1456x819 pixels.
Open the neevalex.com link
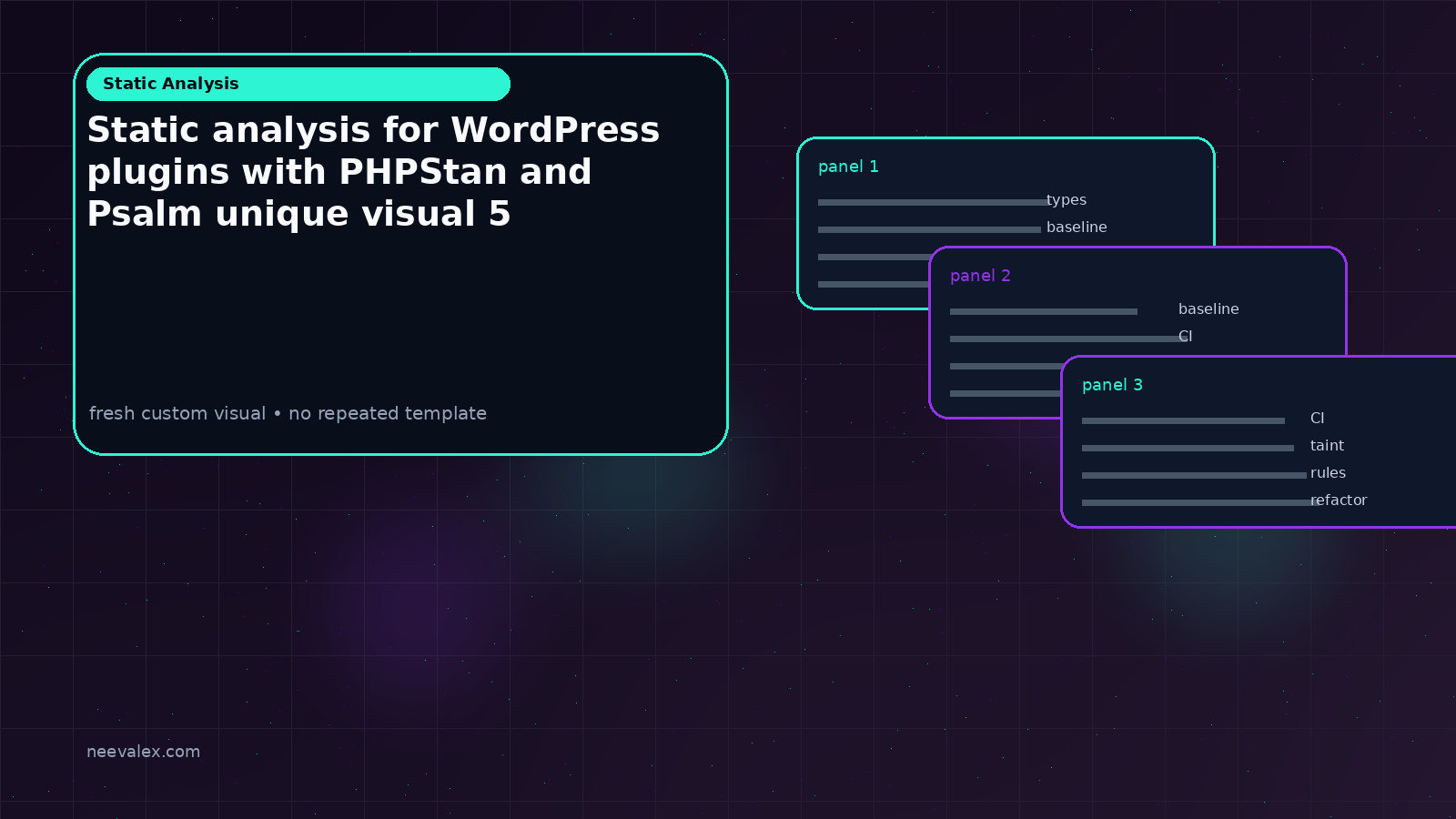pos(143,752)
